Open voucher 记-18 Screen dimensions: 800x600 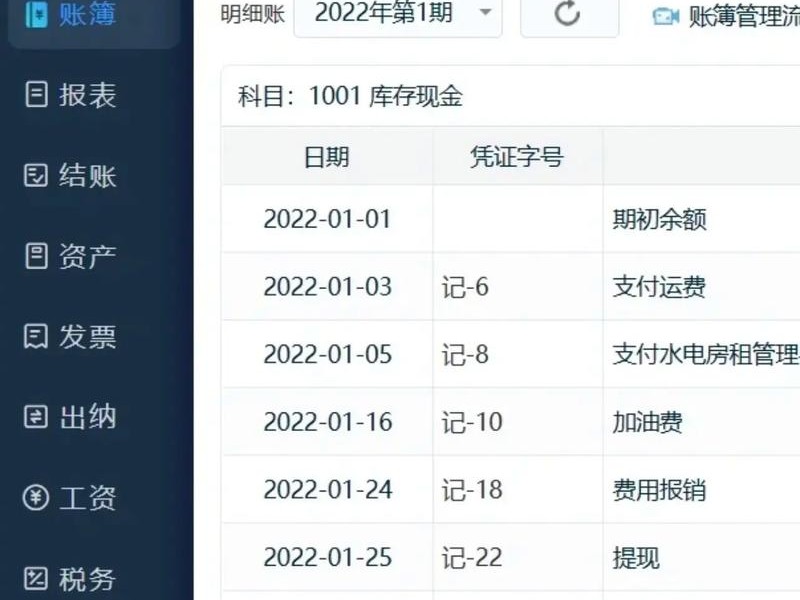pos(472,490)
